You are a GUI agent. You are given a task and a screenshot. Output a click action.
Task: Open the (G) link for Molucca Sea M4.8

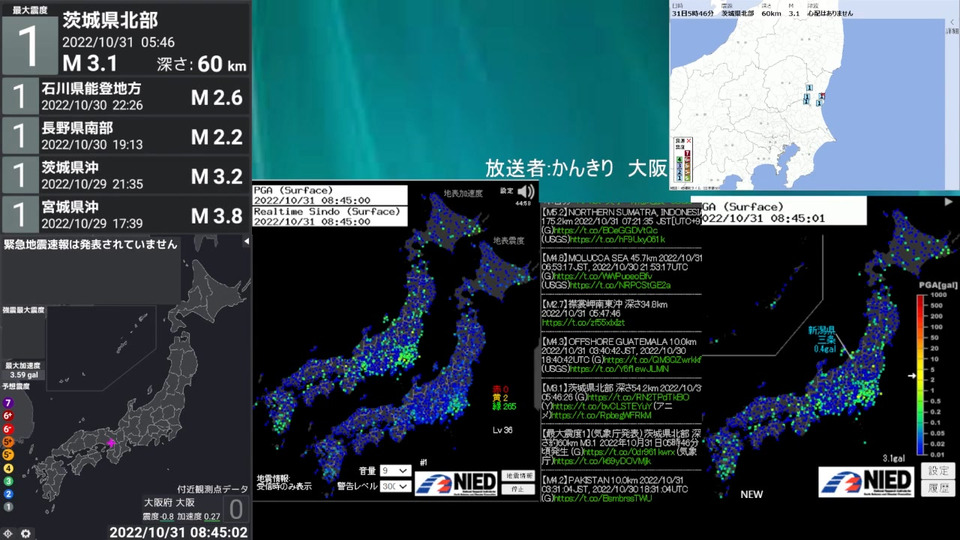pyautogui.click(x=602, y=276)
